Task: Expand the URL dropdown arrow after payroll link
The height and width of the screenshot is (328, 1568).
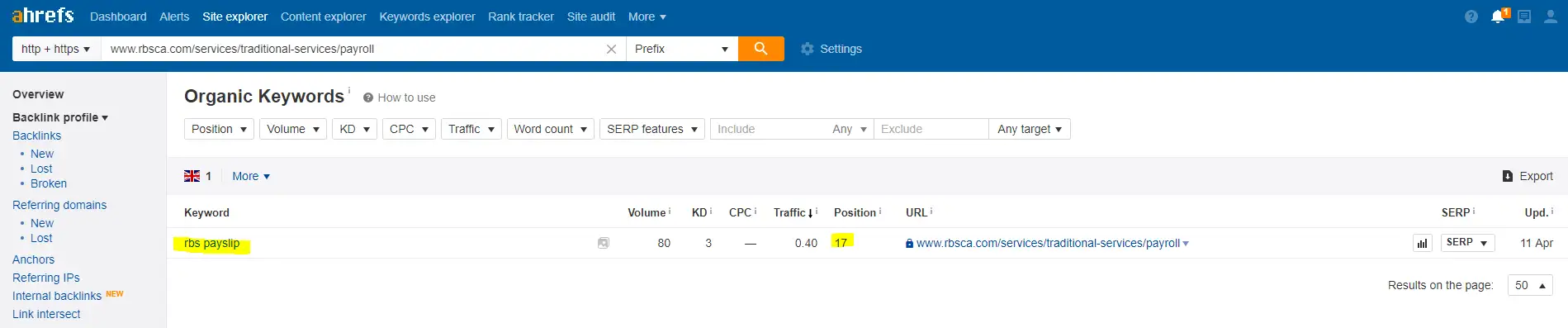Action: point(1186,244)
